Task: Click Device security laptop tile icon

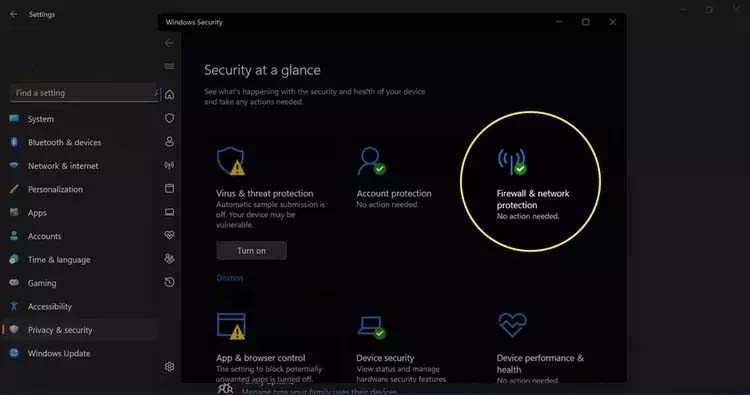Action: (371, 327)
